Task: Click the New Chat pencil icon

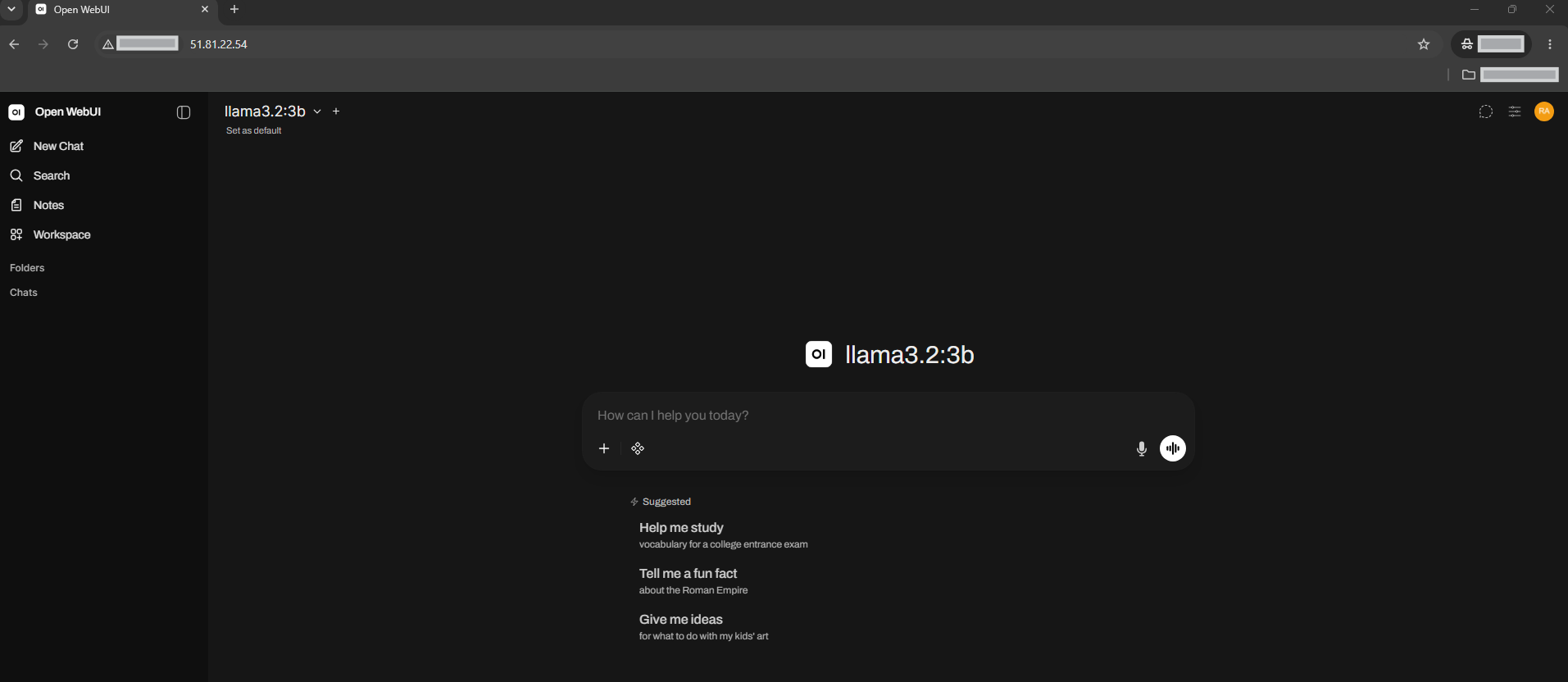Action: (16, 146)
